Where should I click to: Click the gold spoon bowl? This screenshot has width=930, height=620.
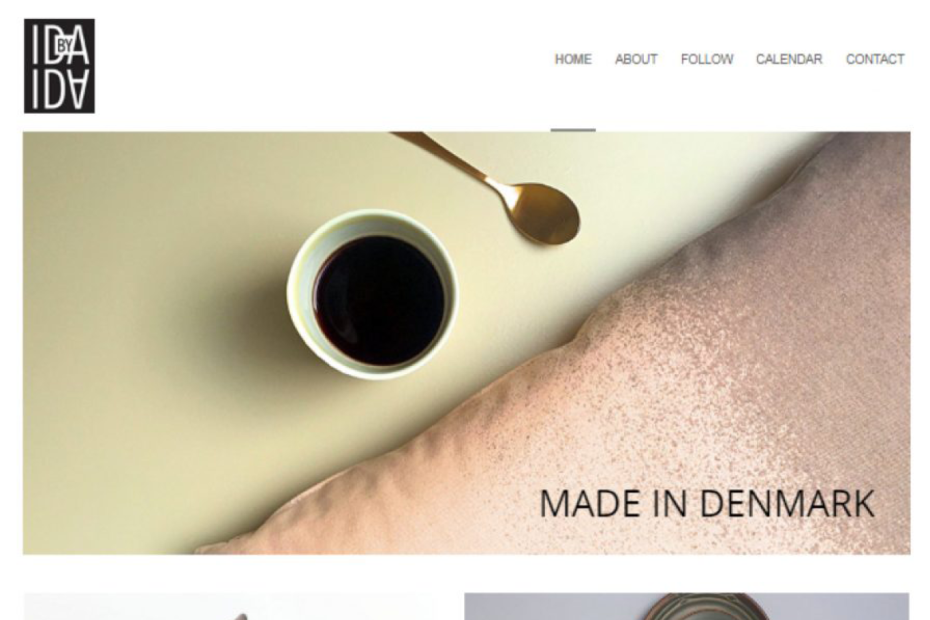[544, 214]
